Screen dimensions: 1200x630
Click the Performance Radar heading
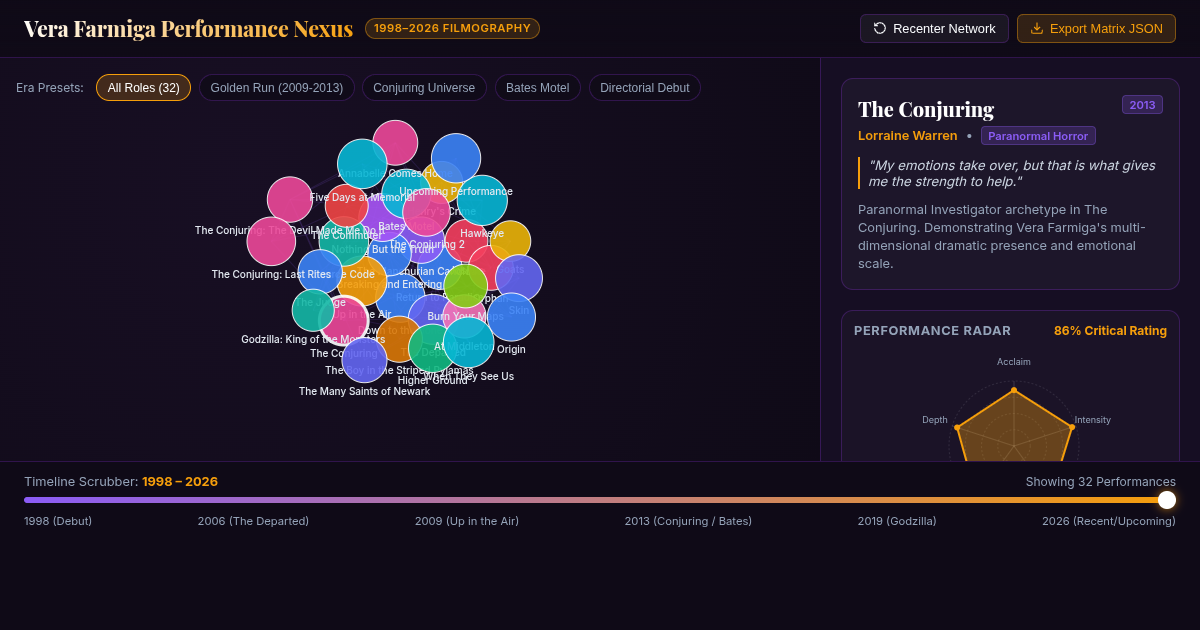pyautogui.click(x=932, y=331)
